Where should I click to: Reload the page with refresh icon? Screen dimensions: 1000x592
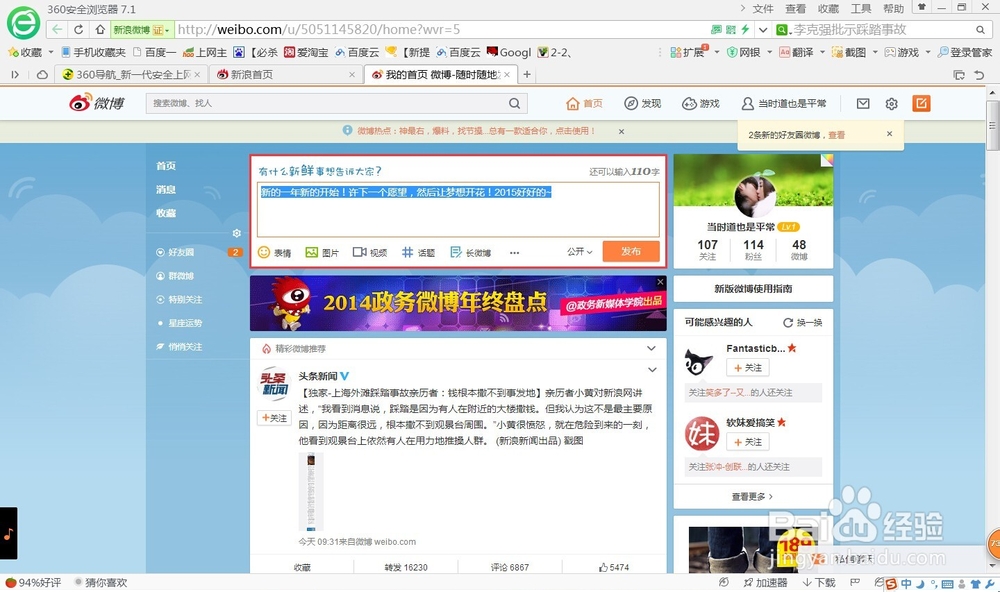(78, 29)
